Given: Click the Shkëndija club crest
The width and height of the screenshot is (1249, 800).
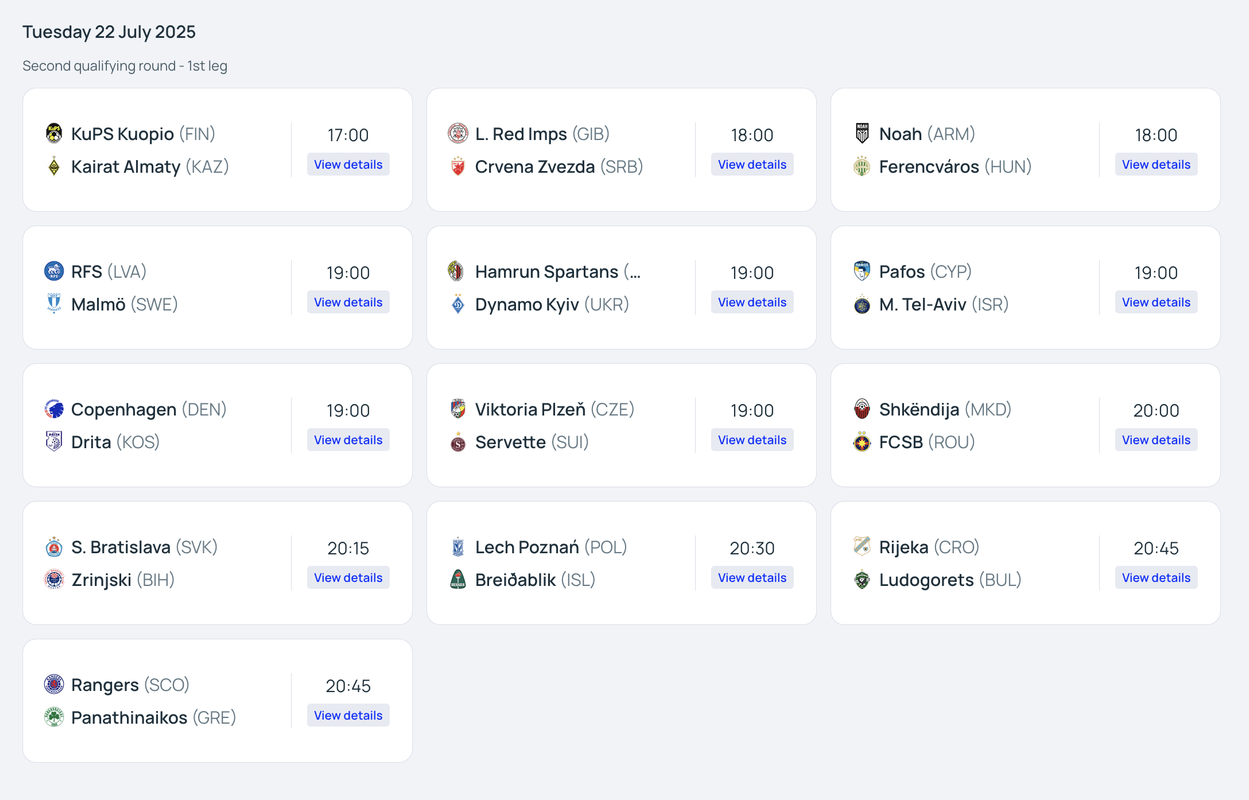Looking at the screenshot, I should (x=862, y=409).
